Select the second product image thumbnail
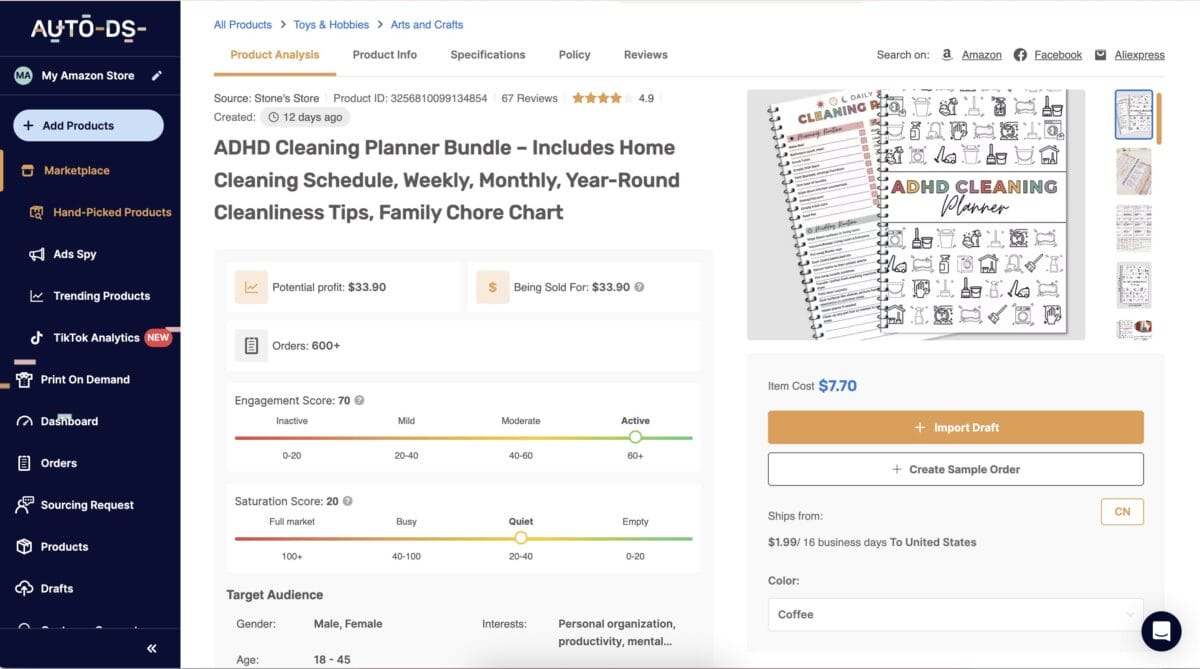1200x669 pixels. click(1133, 171)
